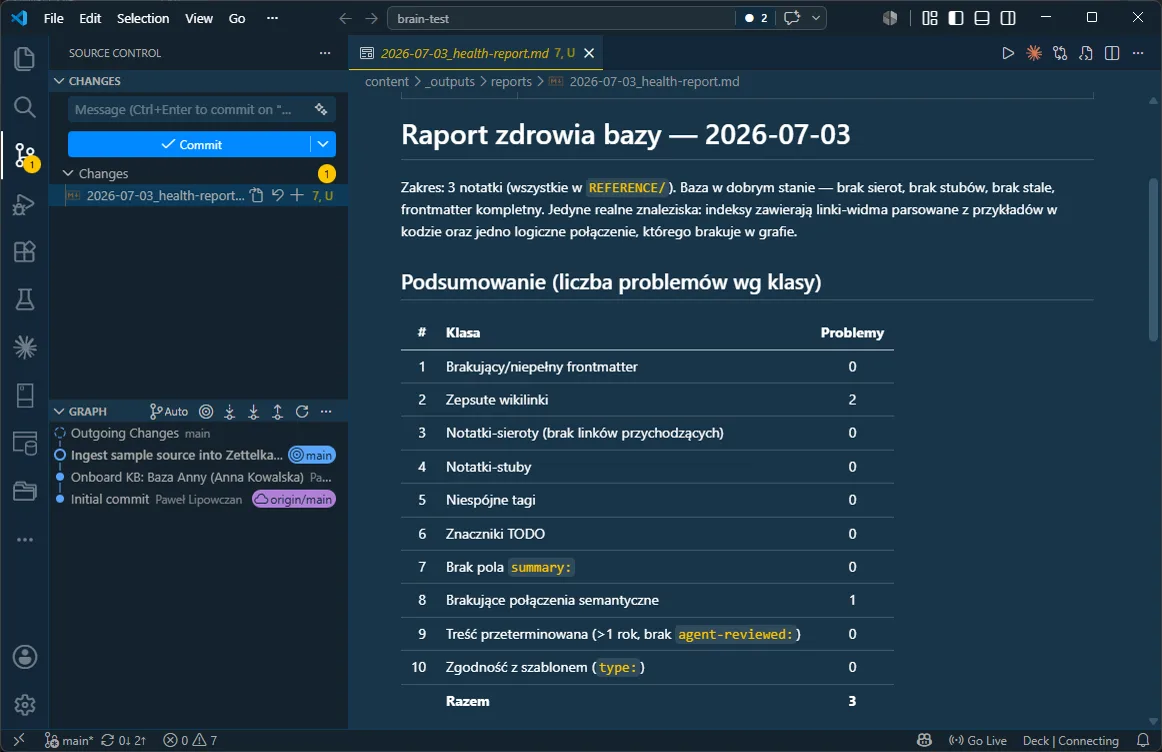Toggle Secondary Side Bar visibility
This screenshot has width=1162, height=752.
(1008, 18)
